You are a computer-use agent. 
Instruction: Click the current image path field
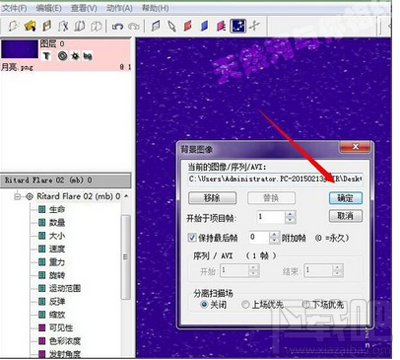[275, 179]
